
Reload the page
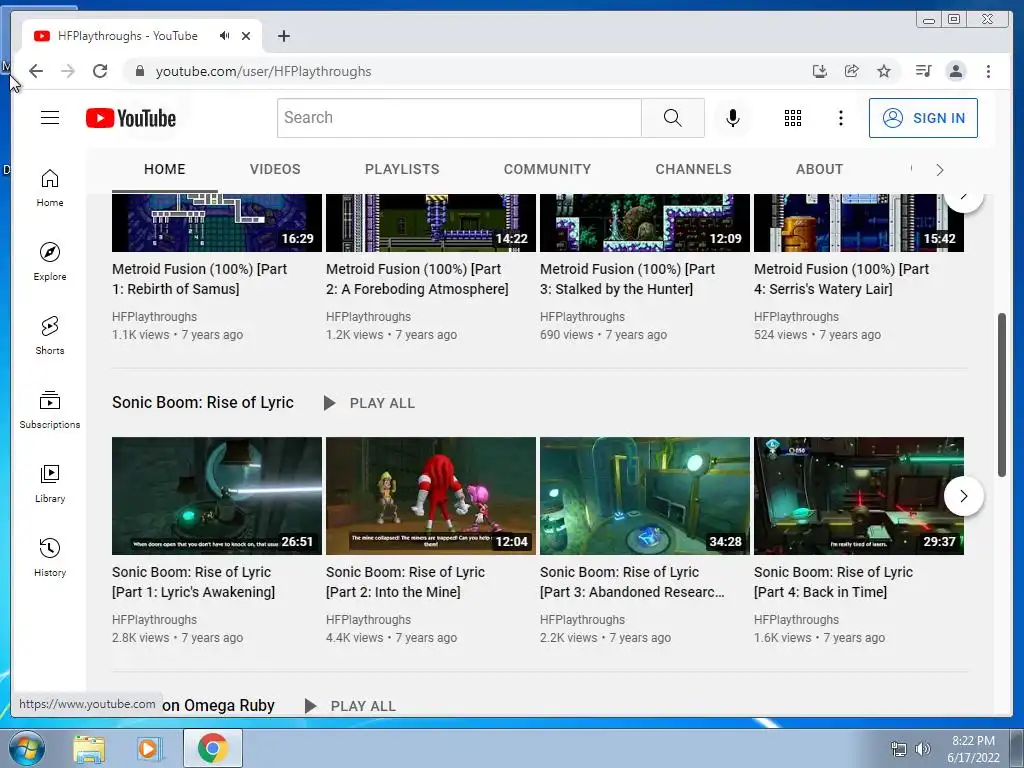click(x=100, y=71)
